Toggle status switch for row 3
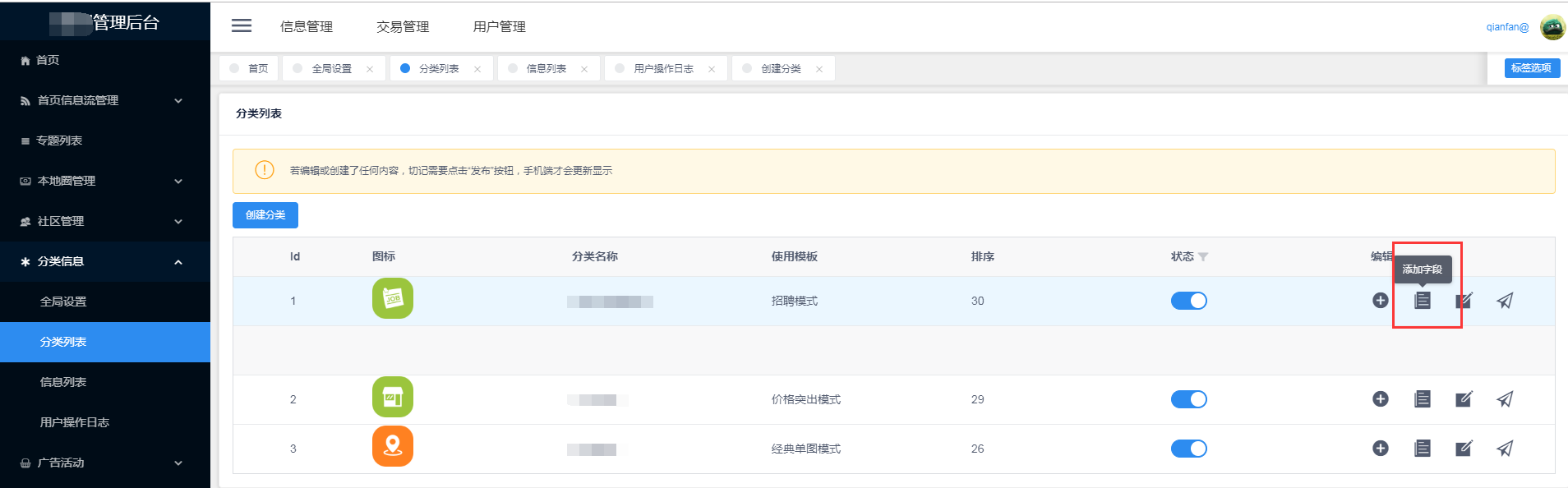The height and width of the screenshot is (488, 1568). coord(1189,449)
